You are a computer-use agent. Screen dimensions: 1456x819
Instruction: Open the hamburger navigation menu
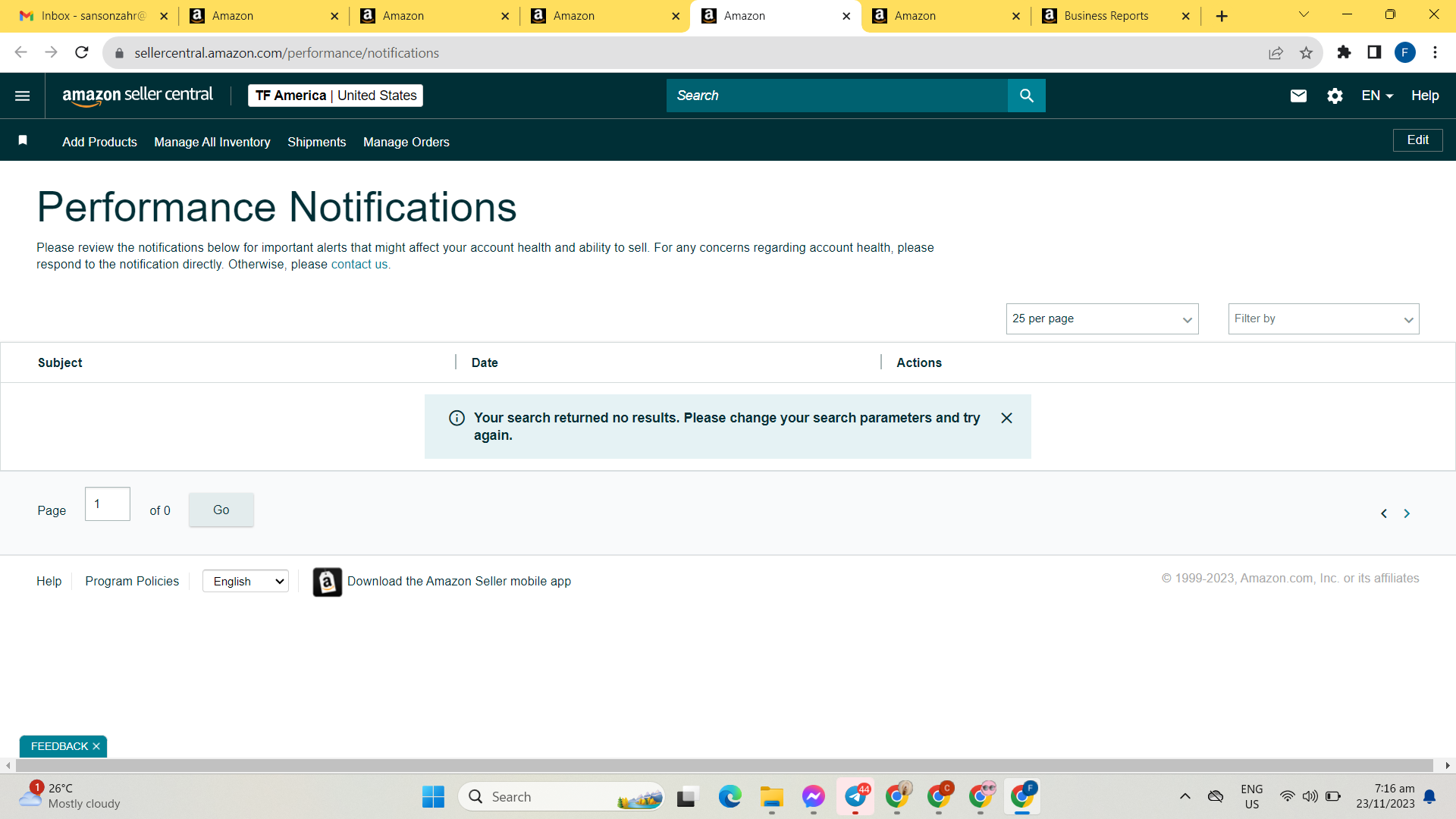[x=22, y=96]
